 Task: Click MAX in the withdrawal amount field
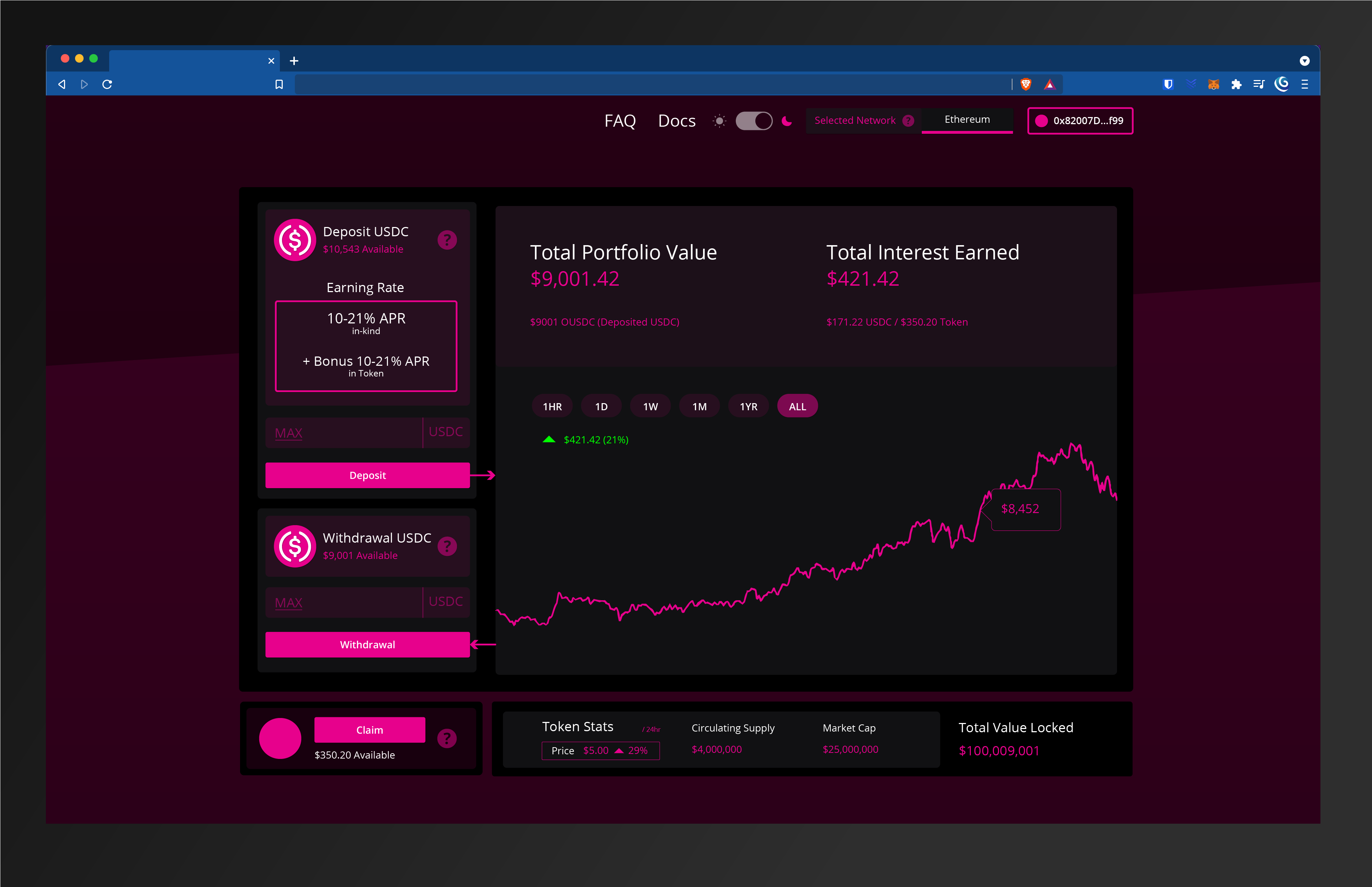click(x=288, y=603)
